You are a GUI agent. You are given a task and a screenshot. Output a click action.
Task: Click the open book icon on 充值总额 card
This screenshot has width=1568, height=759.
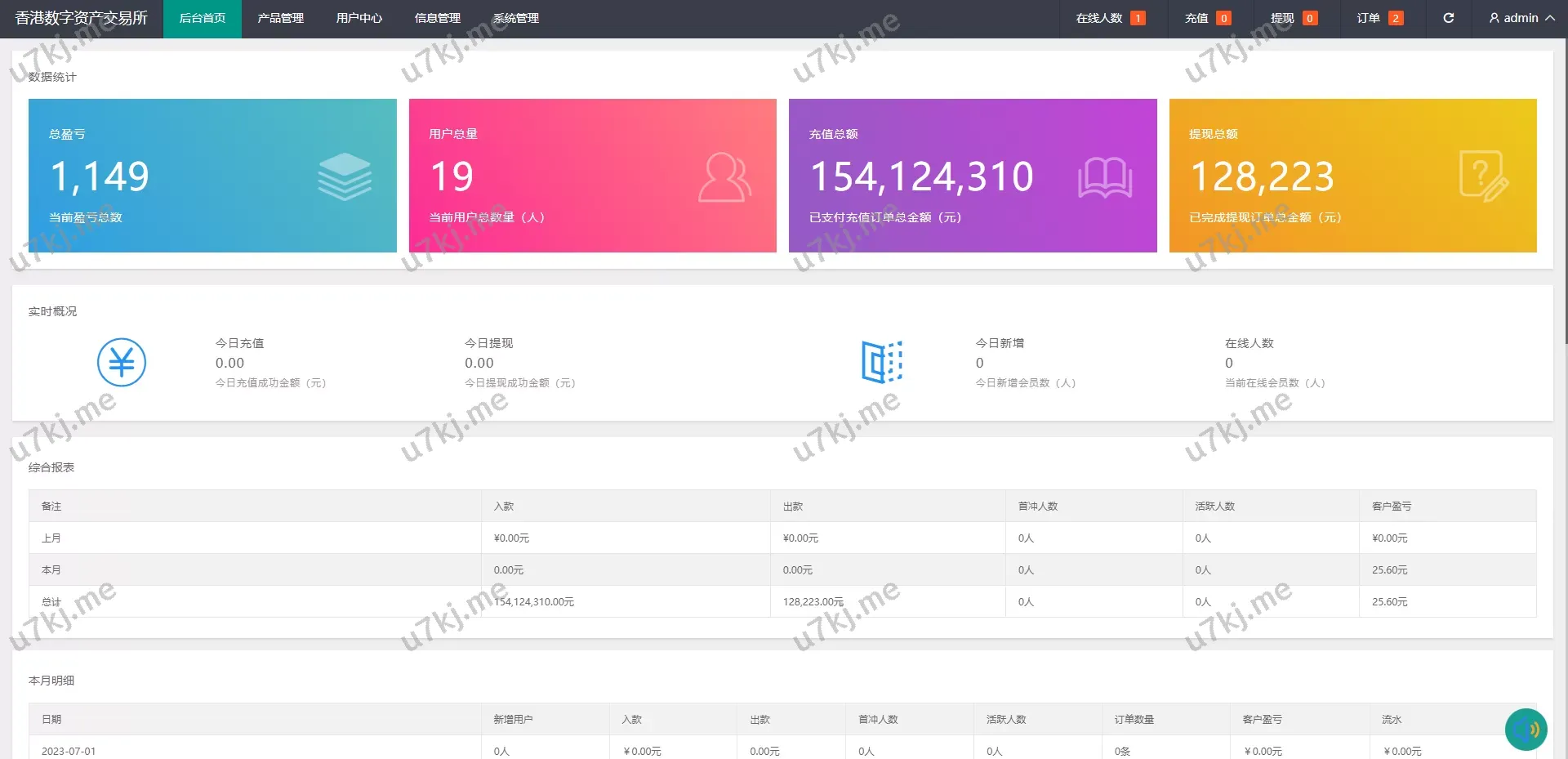coord(1104,177)
